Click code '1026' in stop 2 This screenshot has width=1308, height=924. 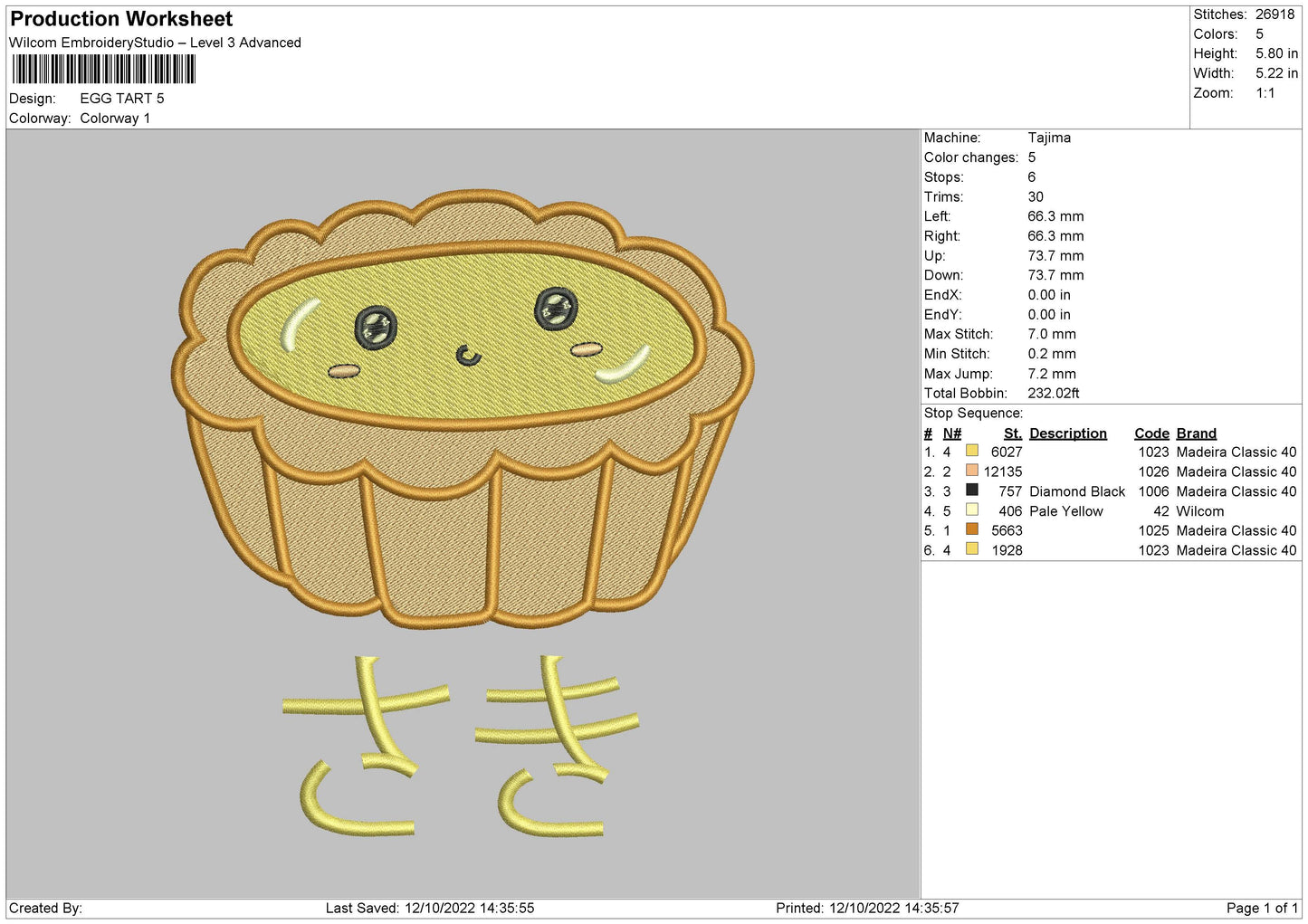pyautogui.click(x=1154, y=472)
